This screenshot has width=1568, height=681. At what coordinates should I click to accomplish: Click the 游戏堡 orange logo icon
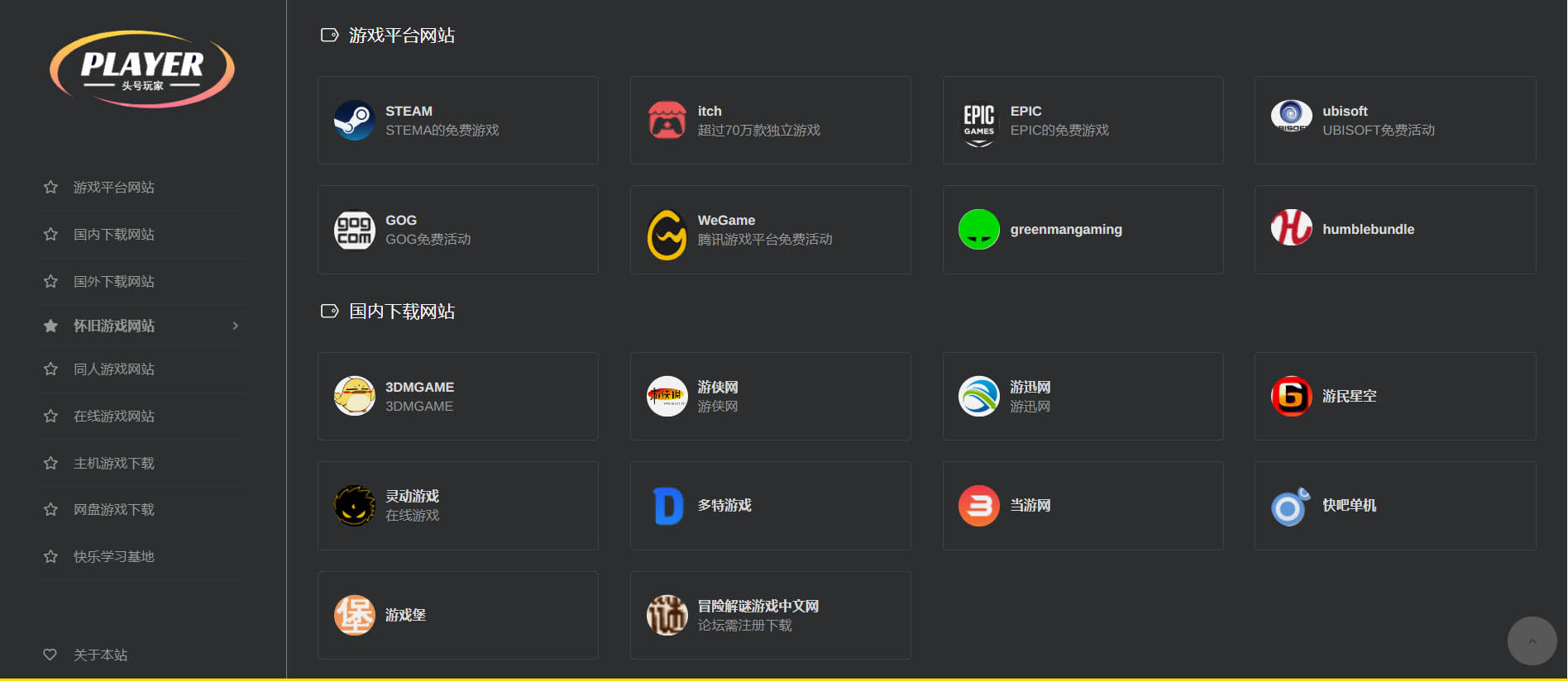354,615
